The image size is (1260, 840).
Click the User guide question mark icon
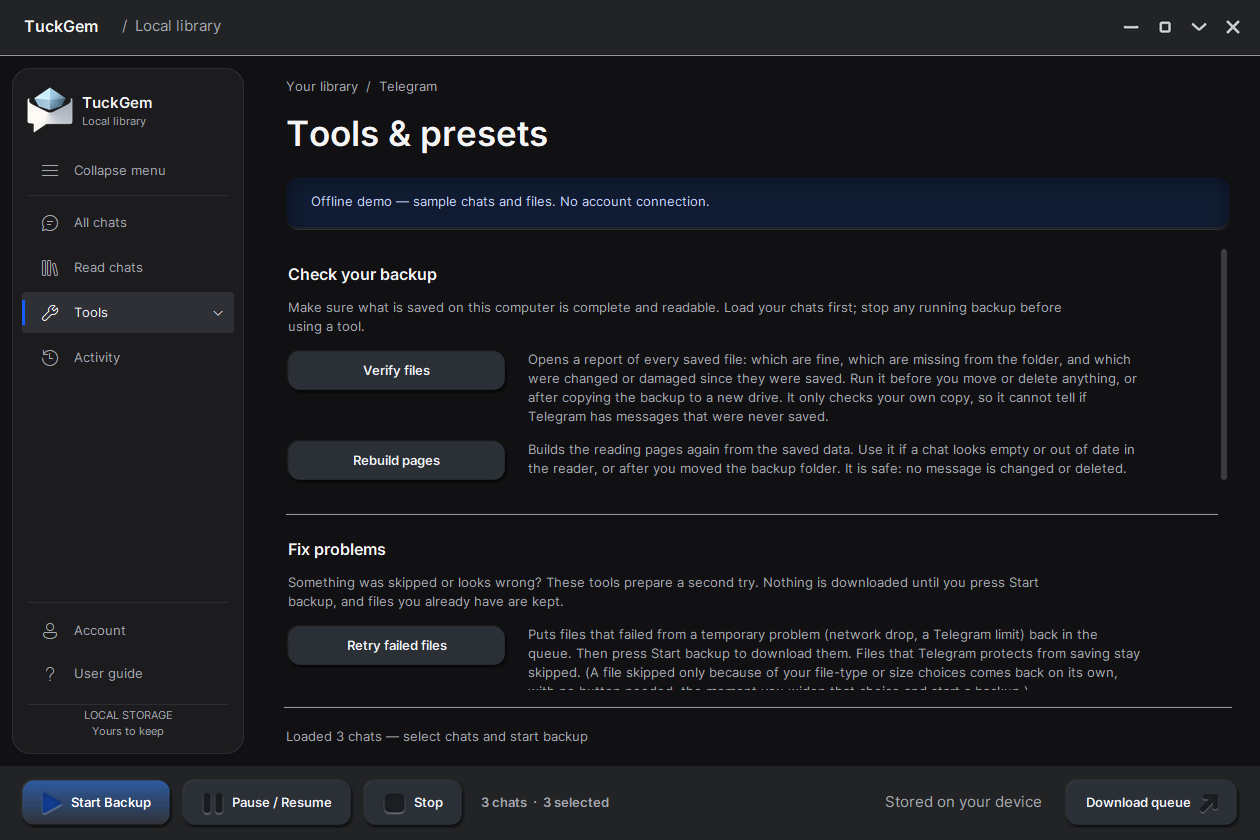pyautogui.click(x=50, y=674)
